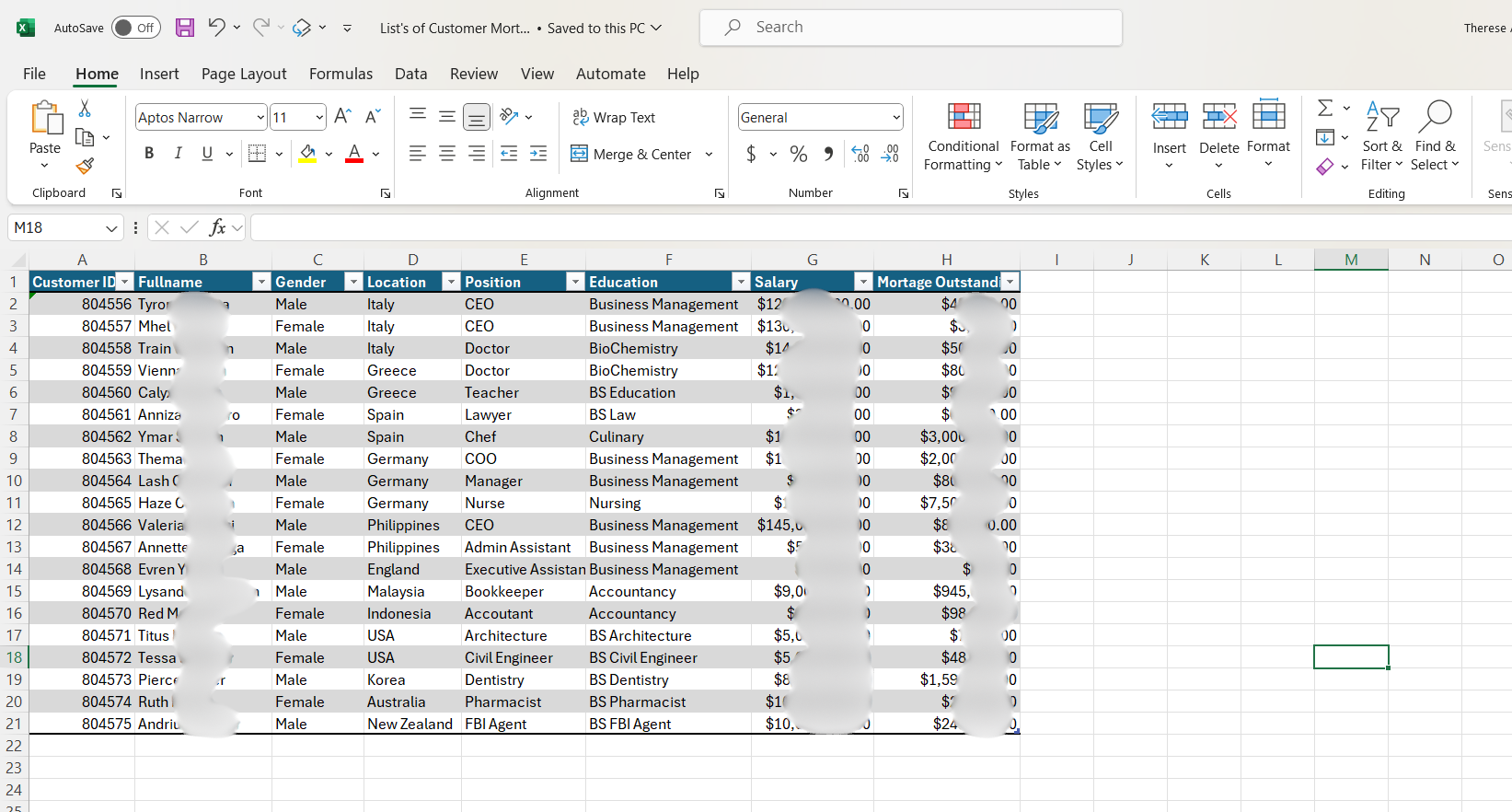The width and height of the screenshot is (1512, 812).
Task: Open the File tab
Action: tap(34, 74)
